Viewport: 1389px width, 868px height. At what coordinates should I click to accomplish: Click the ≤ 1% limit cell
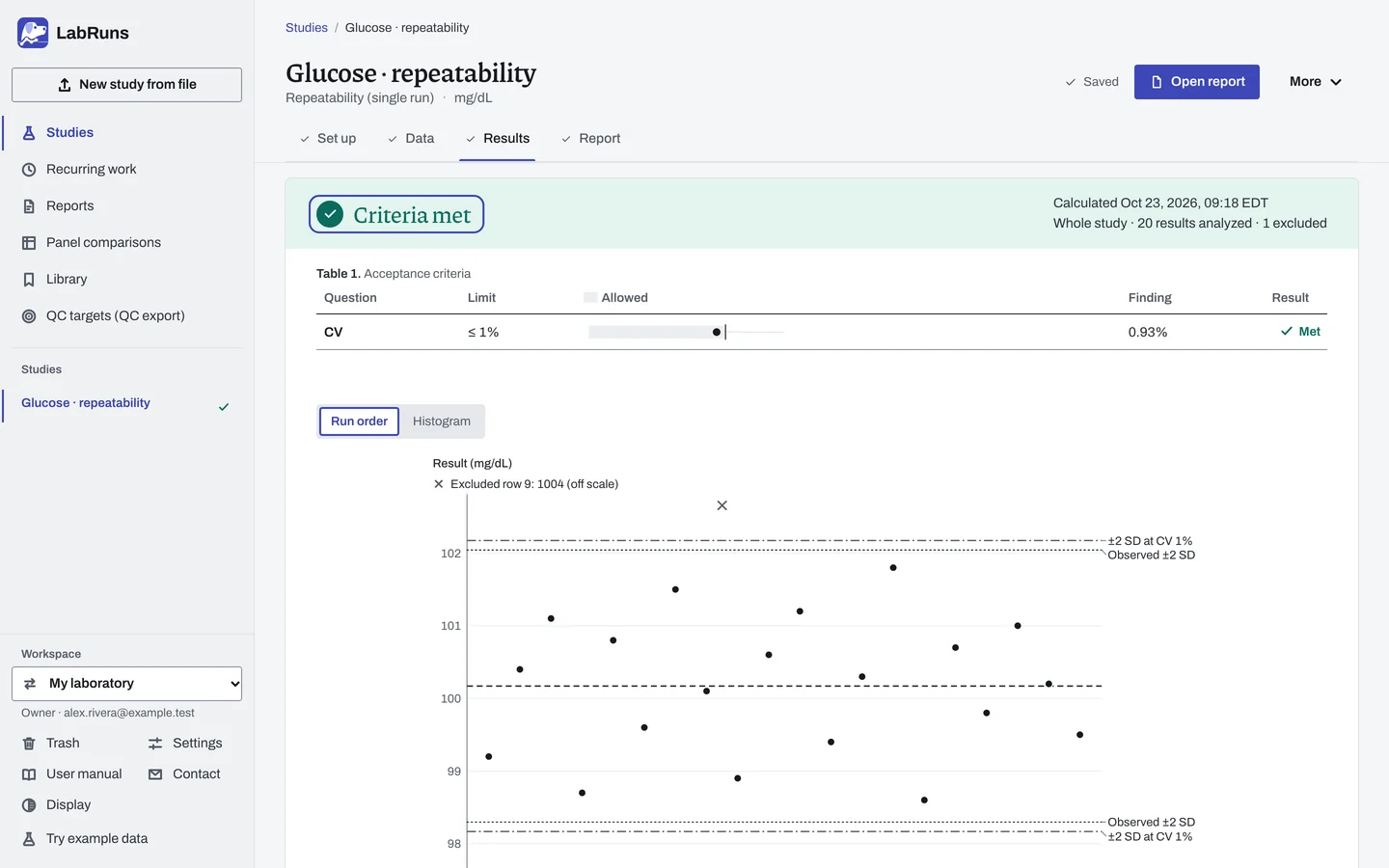483,332
